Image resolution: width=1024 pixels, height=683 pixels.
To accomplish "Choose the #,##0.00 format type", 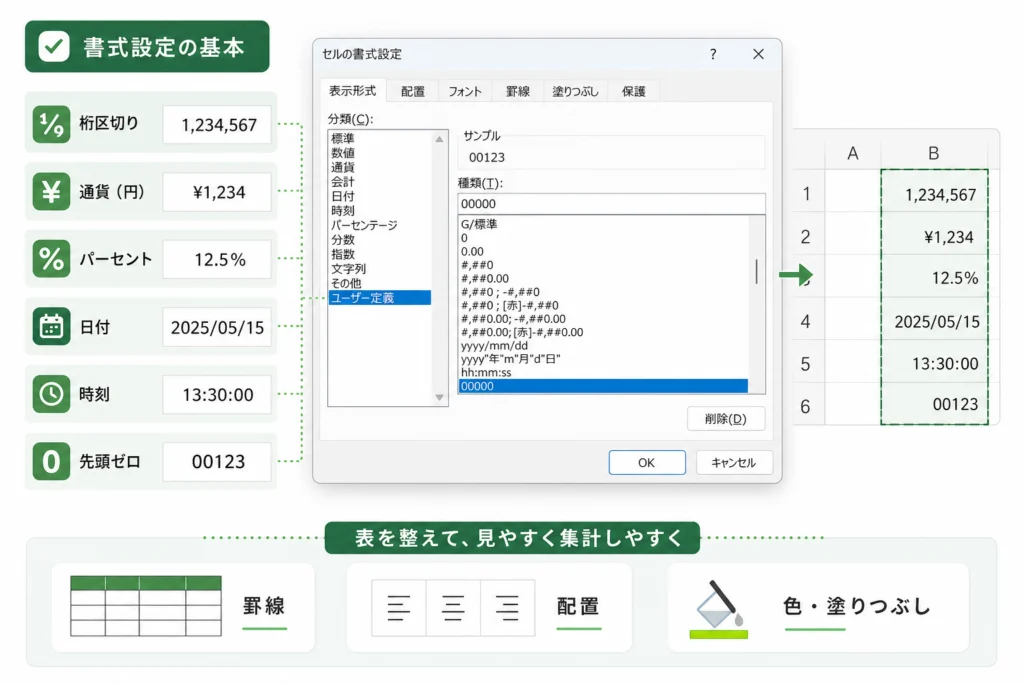I will point(603,278).
